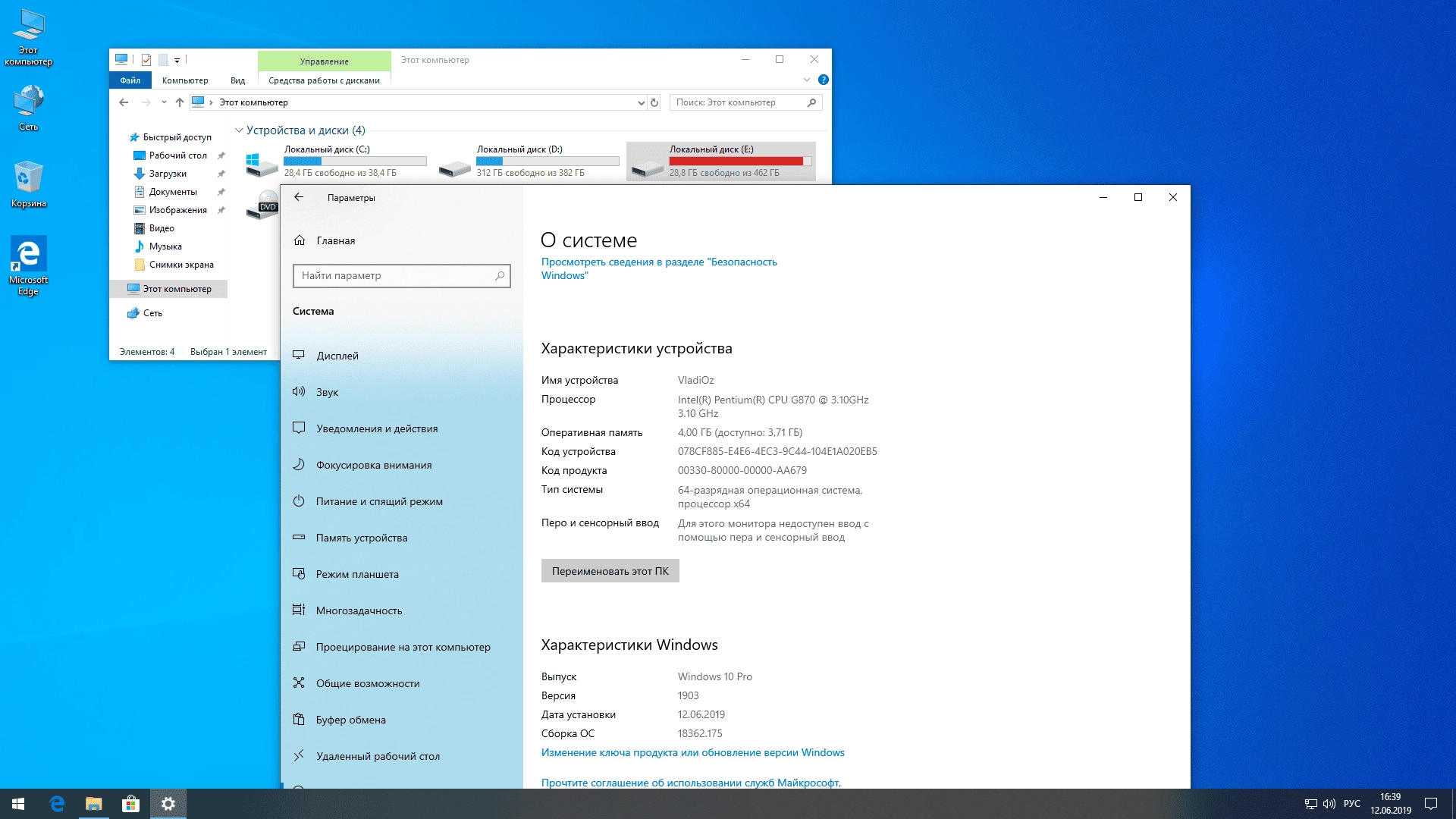
Task: Click Локальный диск (E:) red usage bar
Action: (x=740, y=161)
